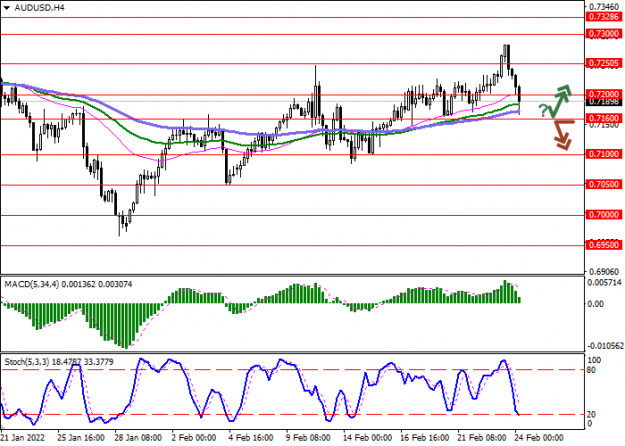Click the MACD zero level 0.00
The image size is (625, 446).
596,304
